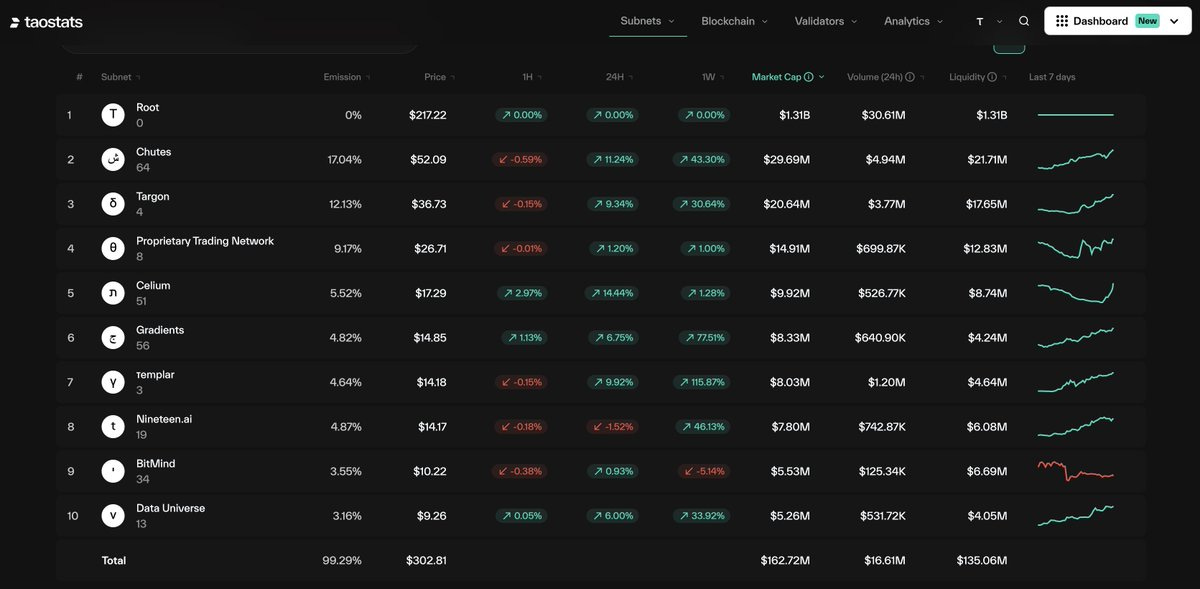Open the Targon subnet link

click(x=153, y=197)
